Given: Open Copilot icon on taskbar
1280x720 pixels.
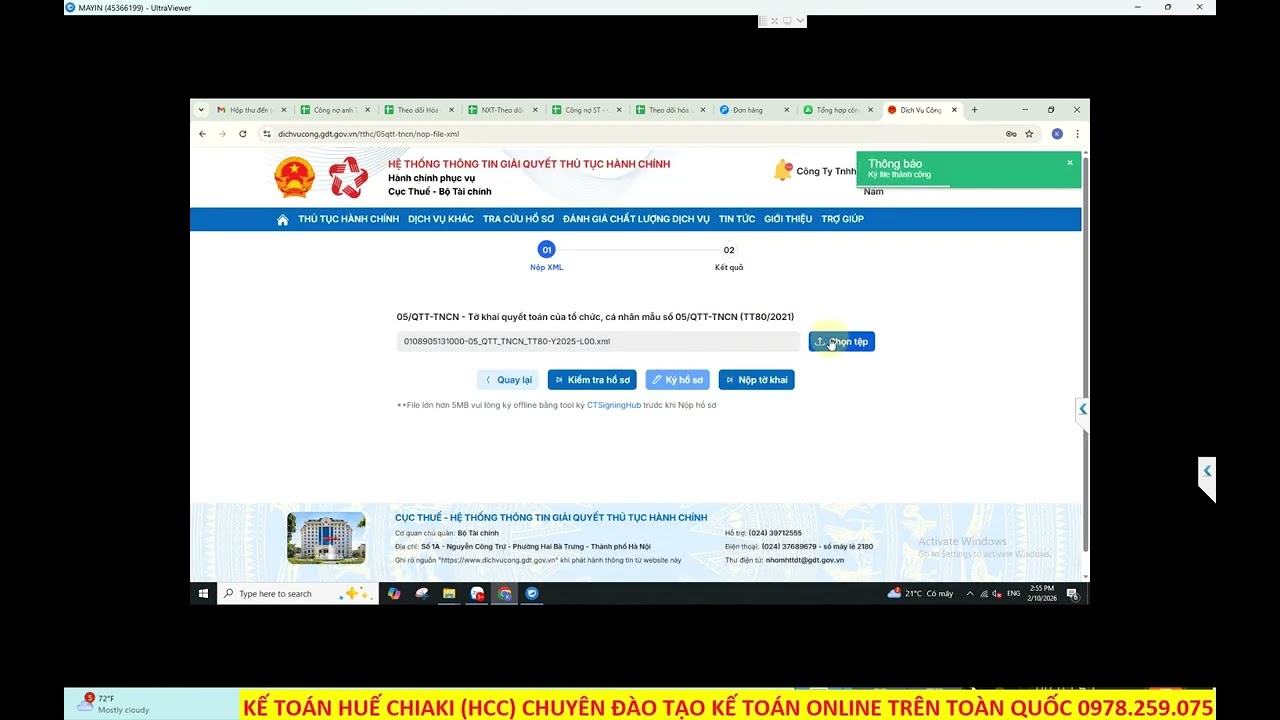Looking at the screenshot, I should point(394,594).
